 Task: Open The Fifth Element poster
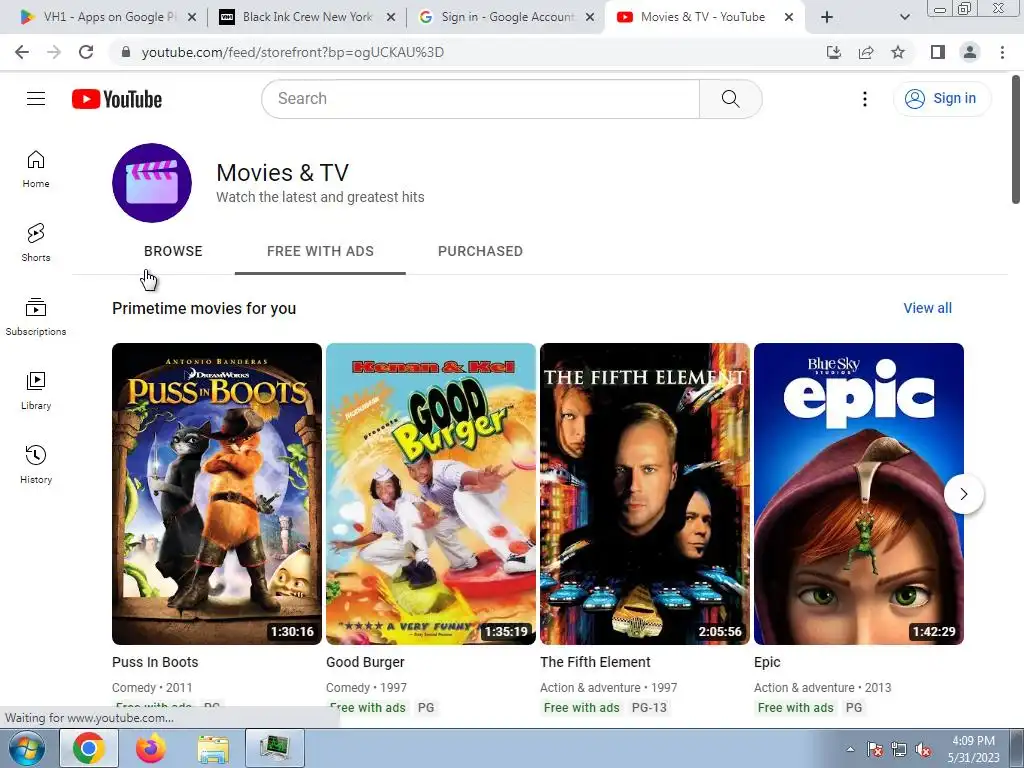645,494
